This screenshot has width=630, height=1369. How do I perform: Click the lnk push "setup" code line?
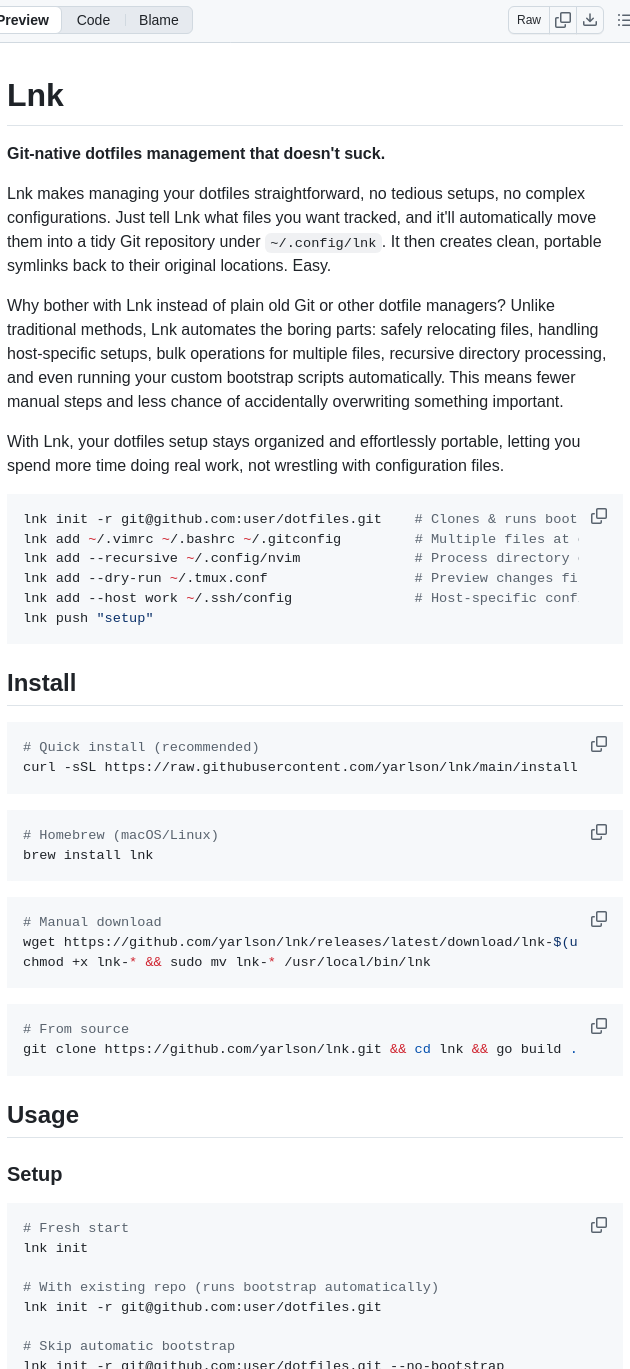click(x=88, y=618)
